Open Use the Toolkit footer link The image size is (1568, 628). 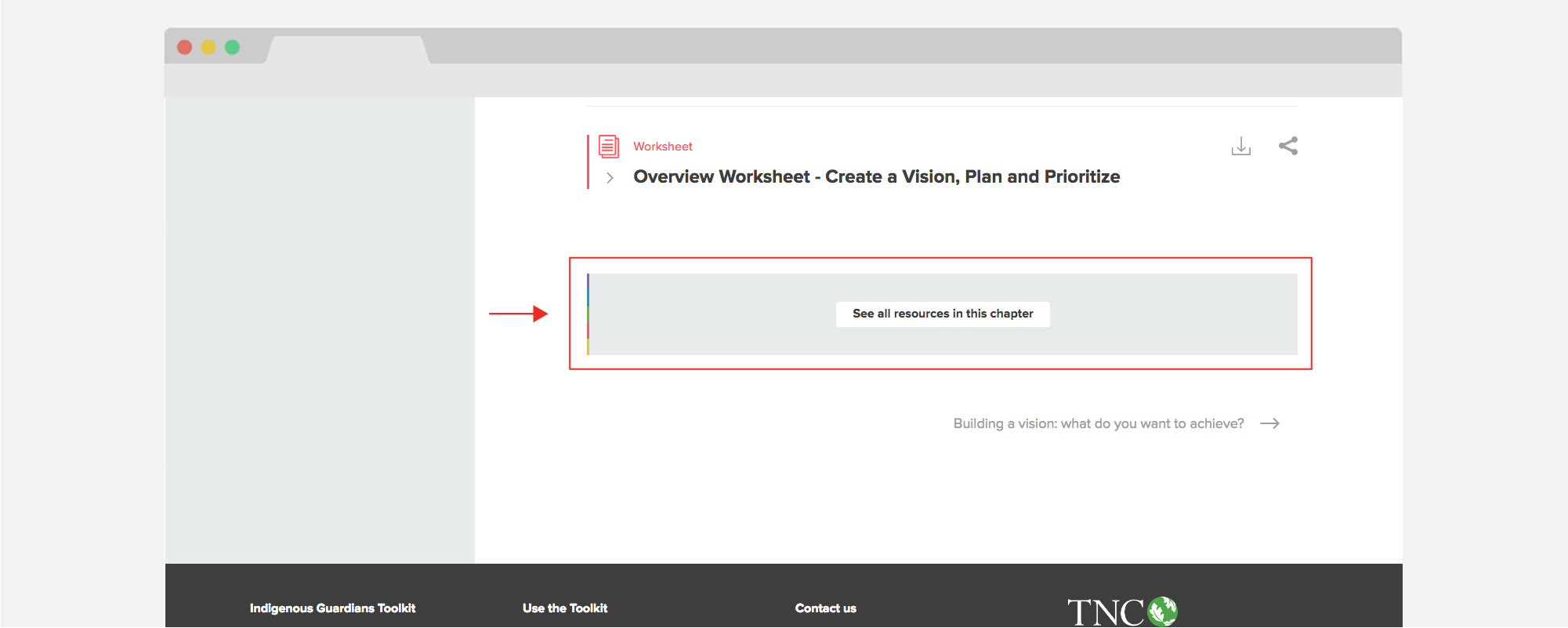pos(565,608)
